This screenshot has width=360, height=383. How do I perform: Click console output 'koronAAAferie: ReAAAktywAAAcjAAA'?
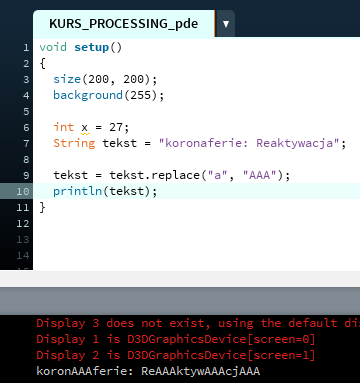[x=148, y=371]
